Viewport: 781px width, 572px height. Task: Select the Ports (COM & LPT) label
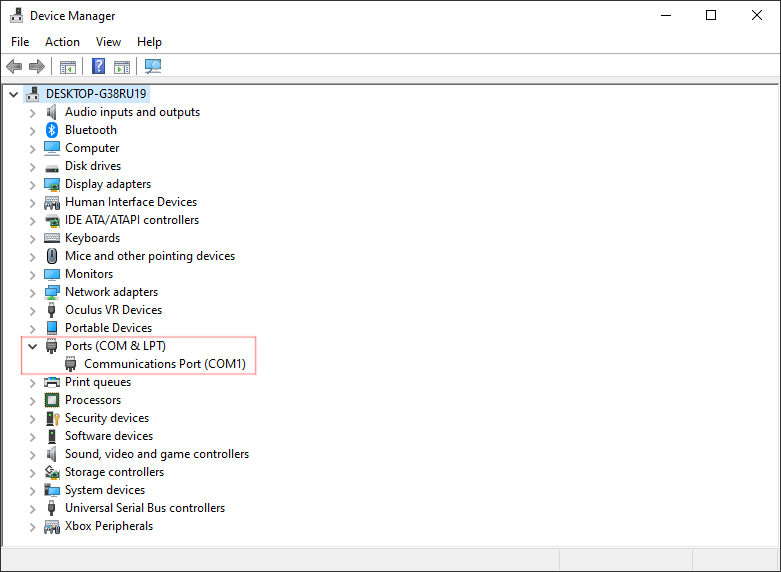coord(115,346)
